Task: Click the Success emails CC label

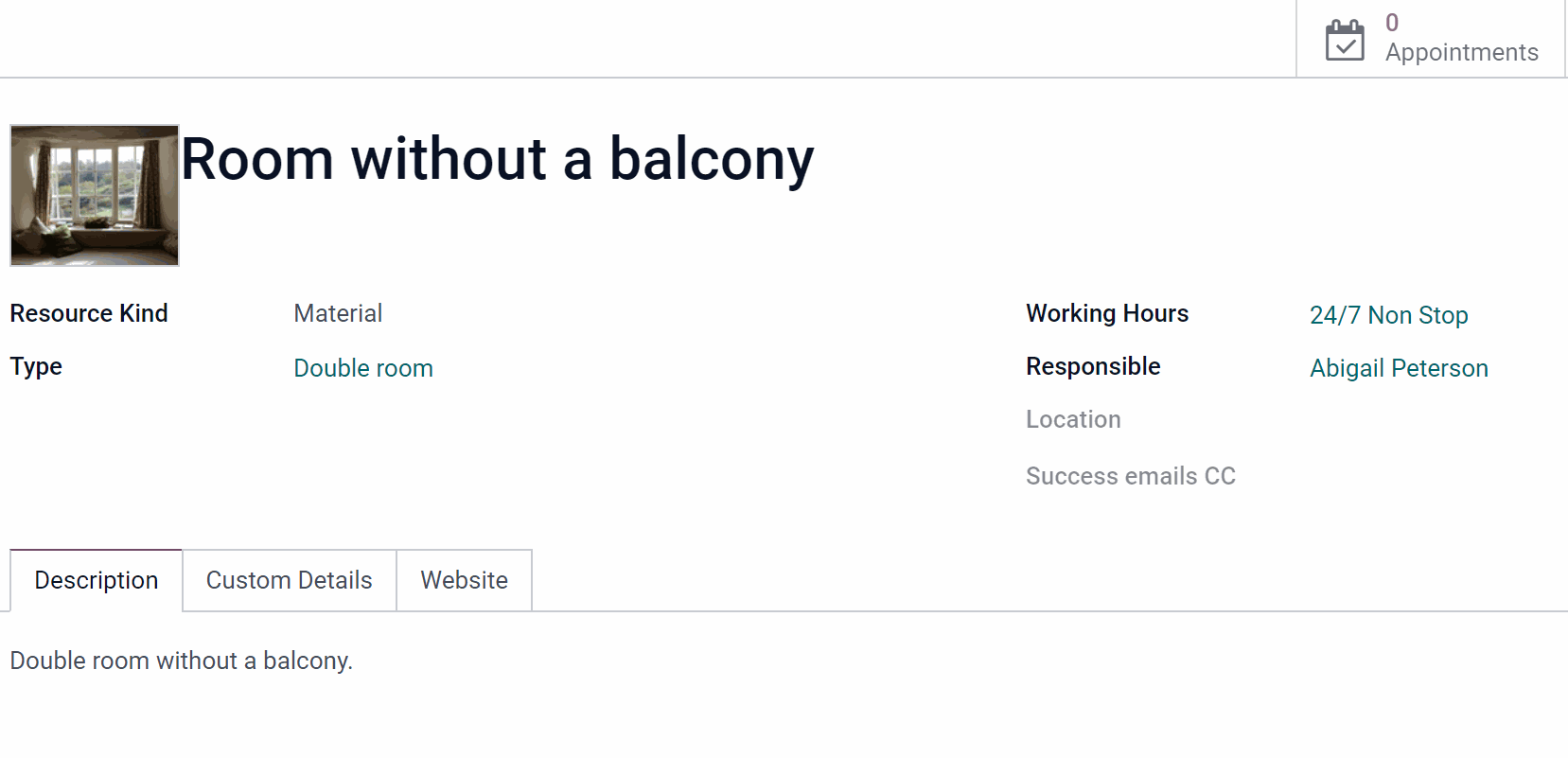Action: pyautogui.click(x=1131, y=476)
